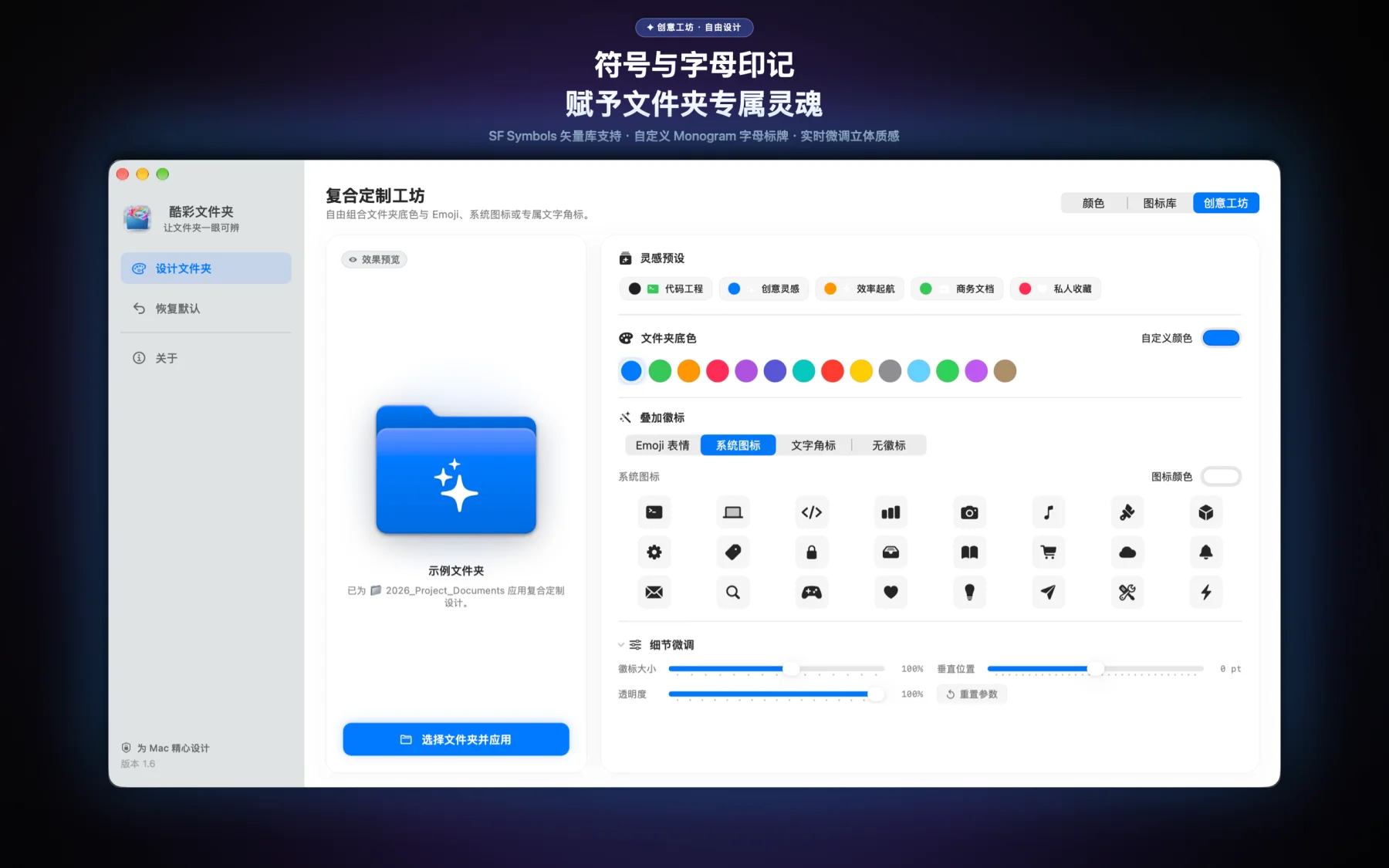
Task: Reset parameters with 重置参数 button
Action: pos(972,694)
